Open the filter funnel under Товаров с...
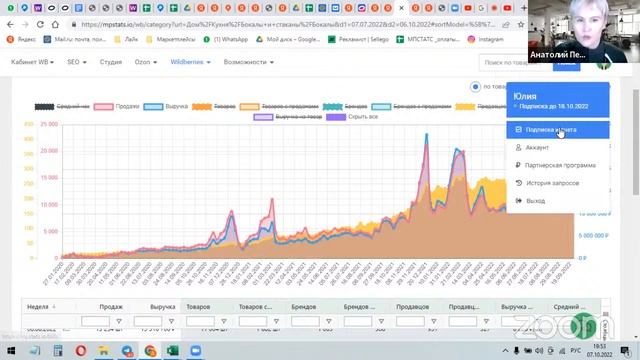The width and height of the screenshot is (640, 360). 276,321
